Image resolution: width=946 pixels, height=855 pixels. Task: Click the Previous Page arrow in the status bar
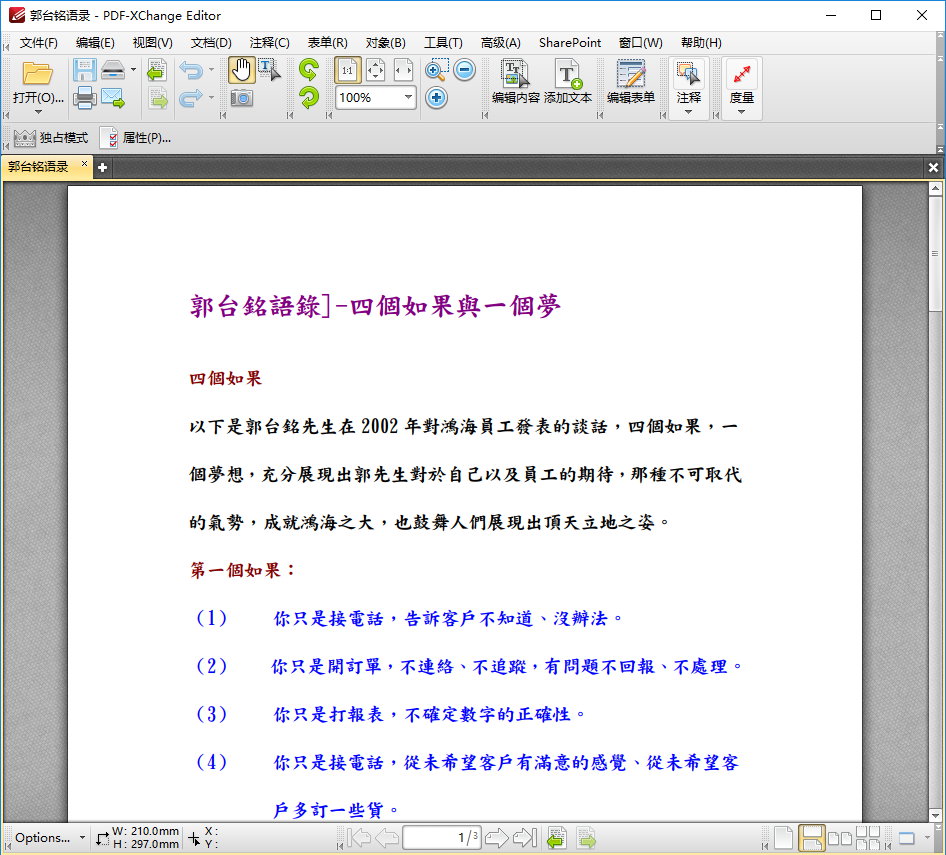pos(387,838)
